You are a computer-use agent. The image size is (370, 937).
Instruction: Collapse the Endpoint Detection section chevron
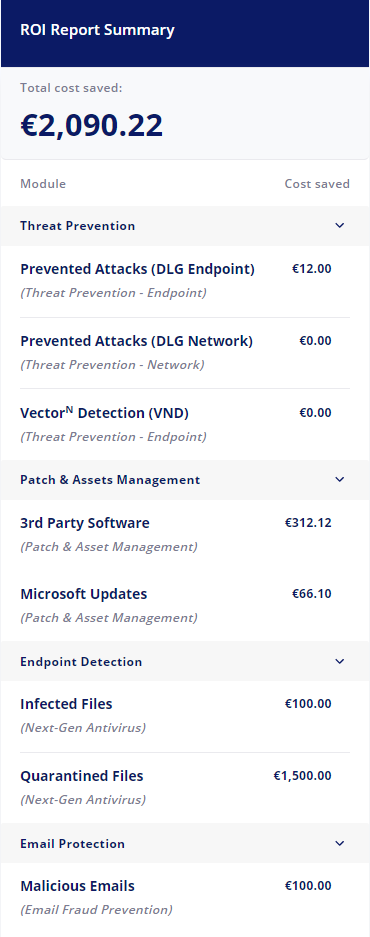point(340,661)
